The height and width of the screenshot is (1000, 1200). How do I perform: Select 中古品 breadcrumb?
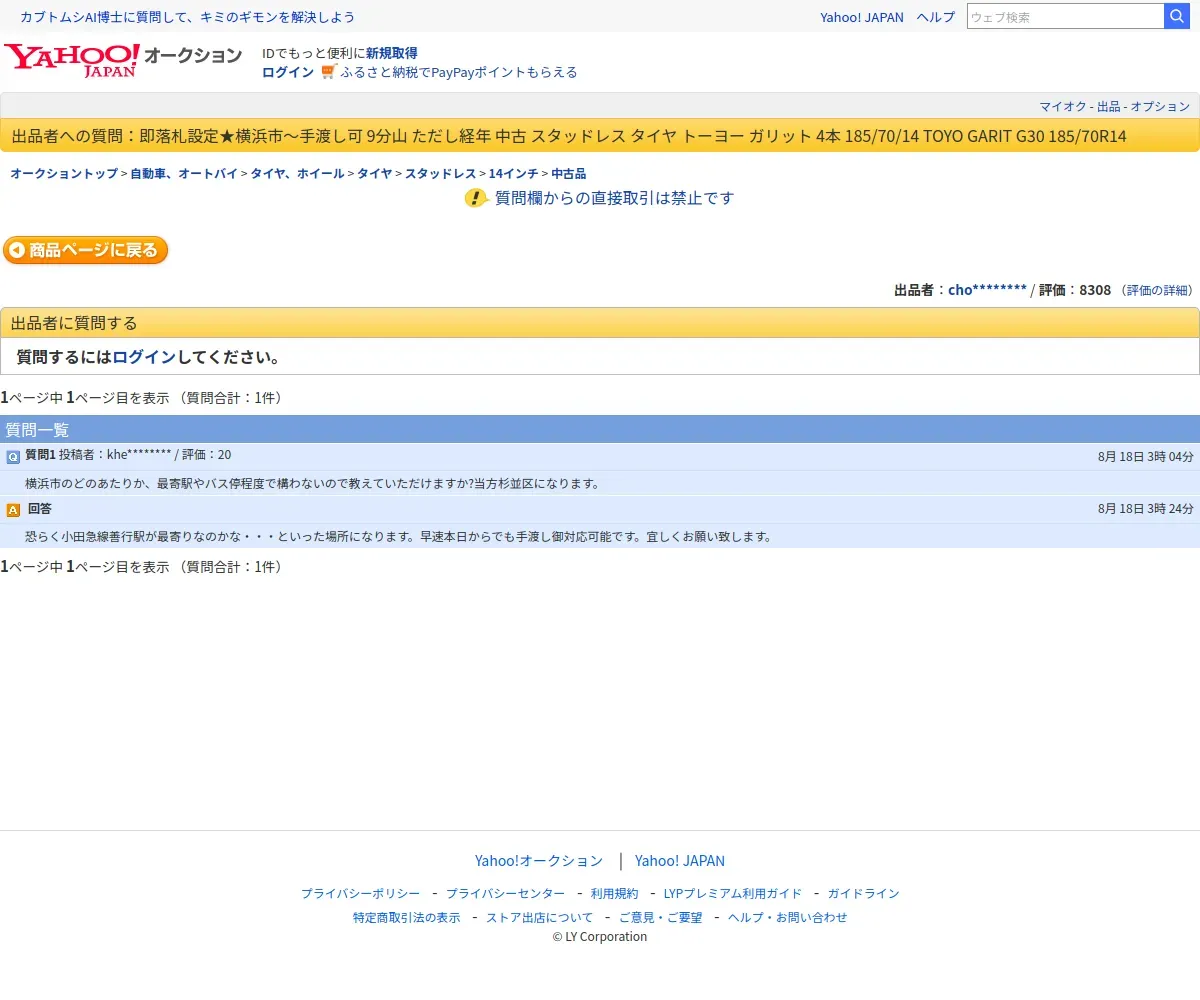coord(568,173)
